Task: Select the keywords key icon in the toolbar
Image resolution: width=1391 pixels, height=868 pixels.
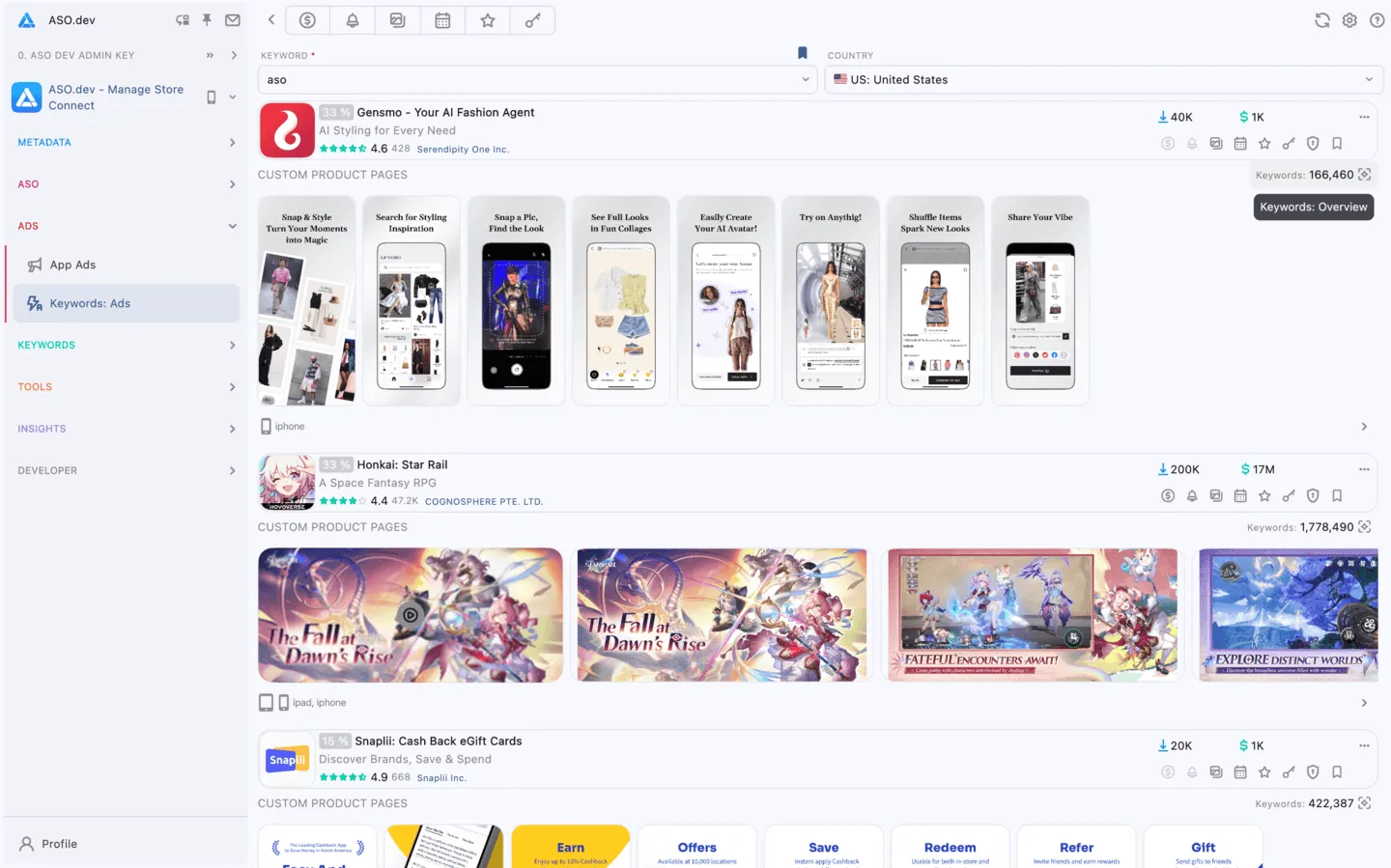Action: pyautogui.click(x=532, y=19)
